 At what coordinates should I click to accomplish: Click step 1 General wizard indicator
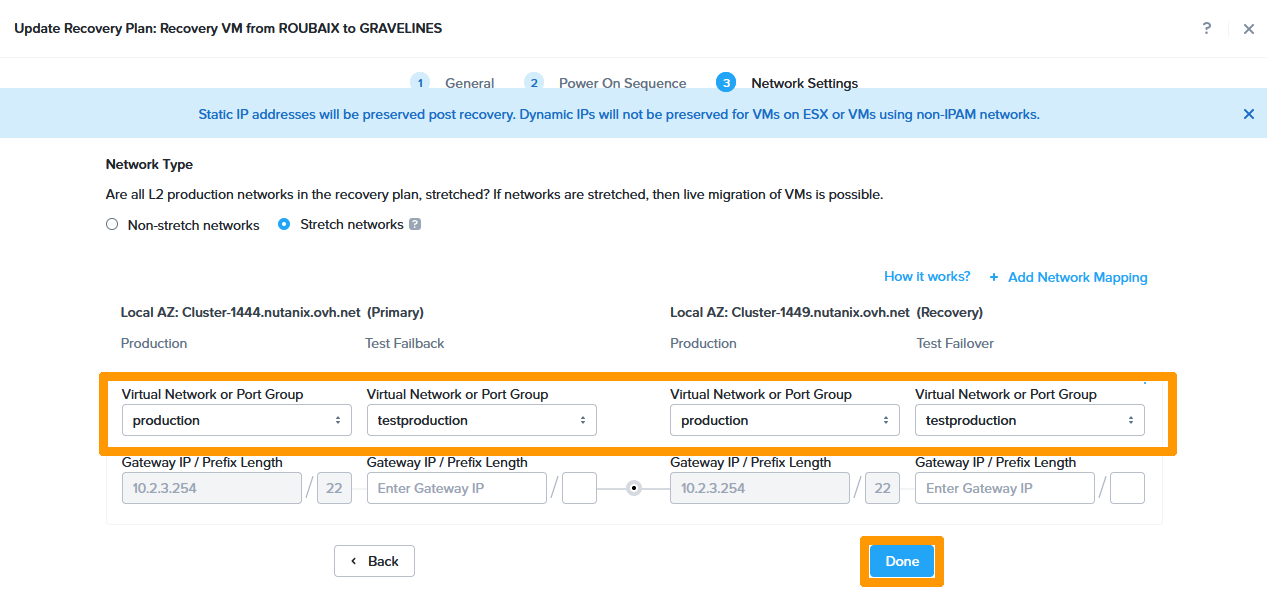pyautogui.click(x=420, y=83)
